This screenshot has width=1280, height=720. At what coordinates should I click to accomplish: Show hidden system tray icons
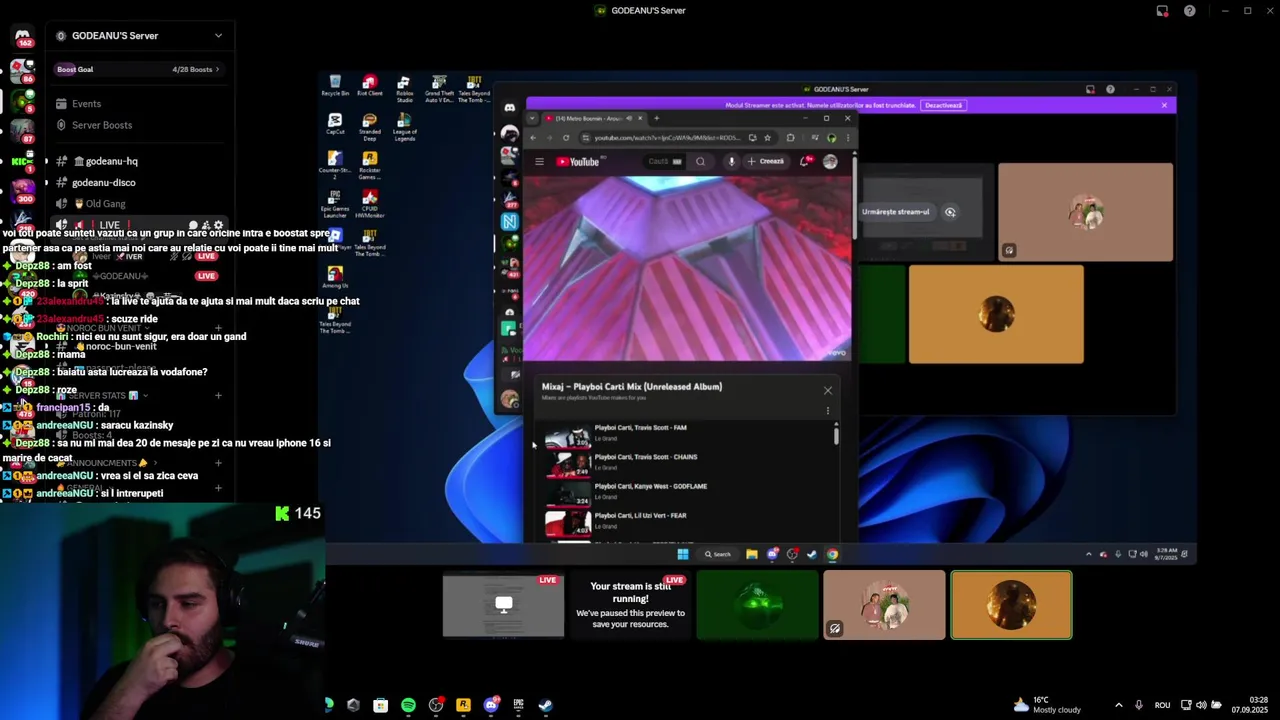click(x=1118, y=706)
